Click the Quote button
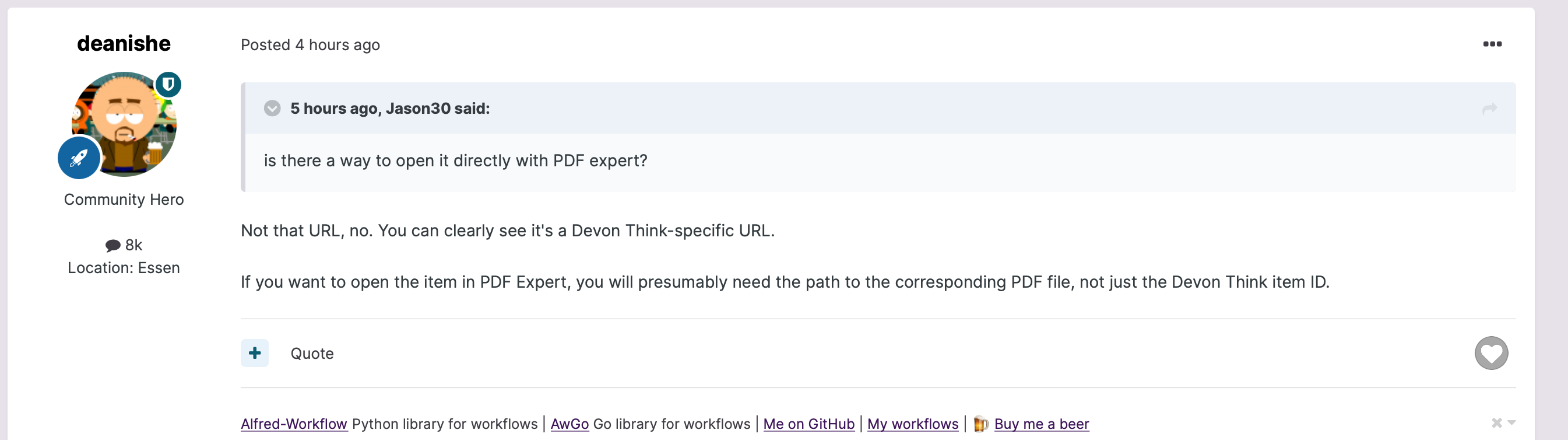The width and height of the screenshot is (1568, 440). [x=312, y=354]
